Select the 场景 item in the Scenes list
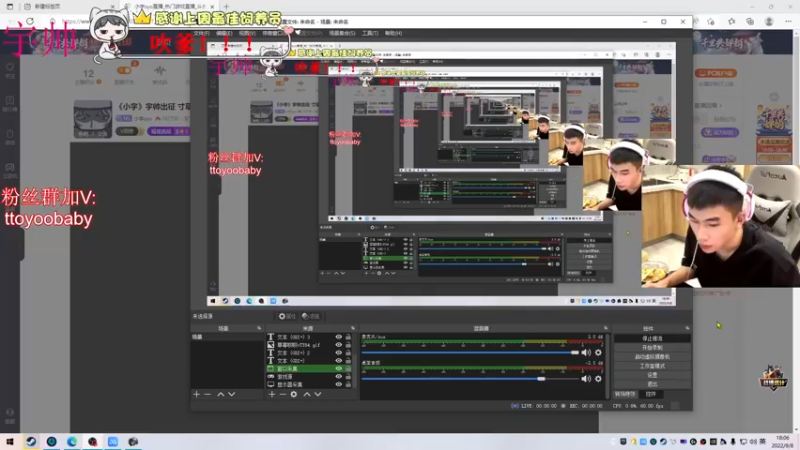The image size is (800, 450). 227,337
